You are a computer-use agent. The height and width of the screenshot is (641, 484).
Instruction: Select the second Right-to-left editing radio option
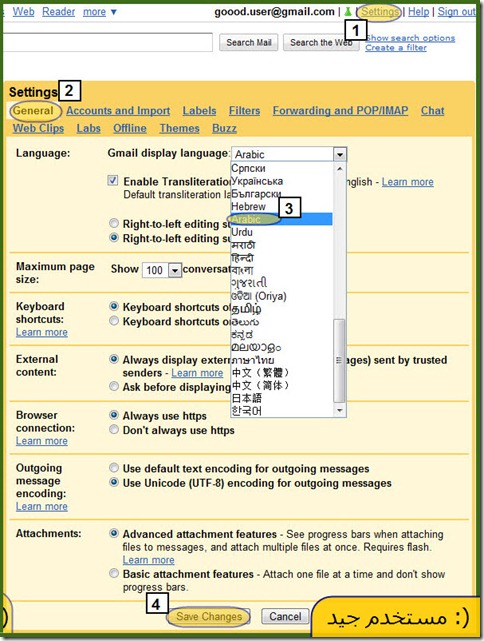(114, 238)
